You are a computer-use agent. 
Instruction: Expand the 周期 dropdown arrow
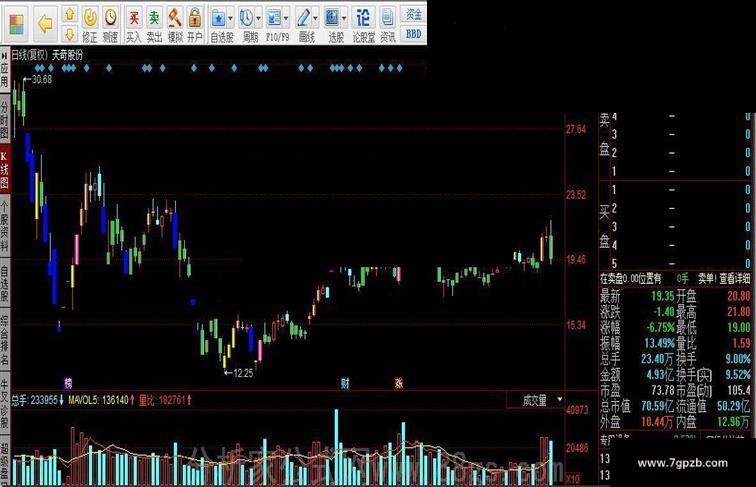(258, 19)
